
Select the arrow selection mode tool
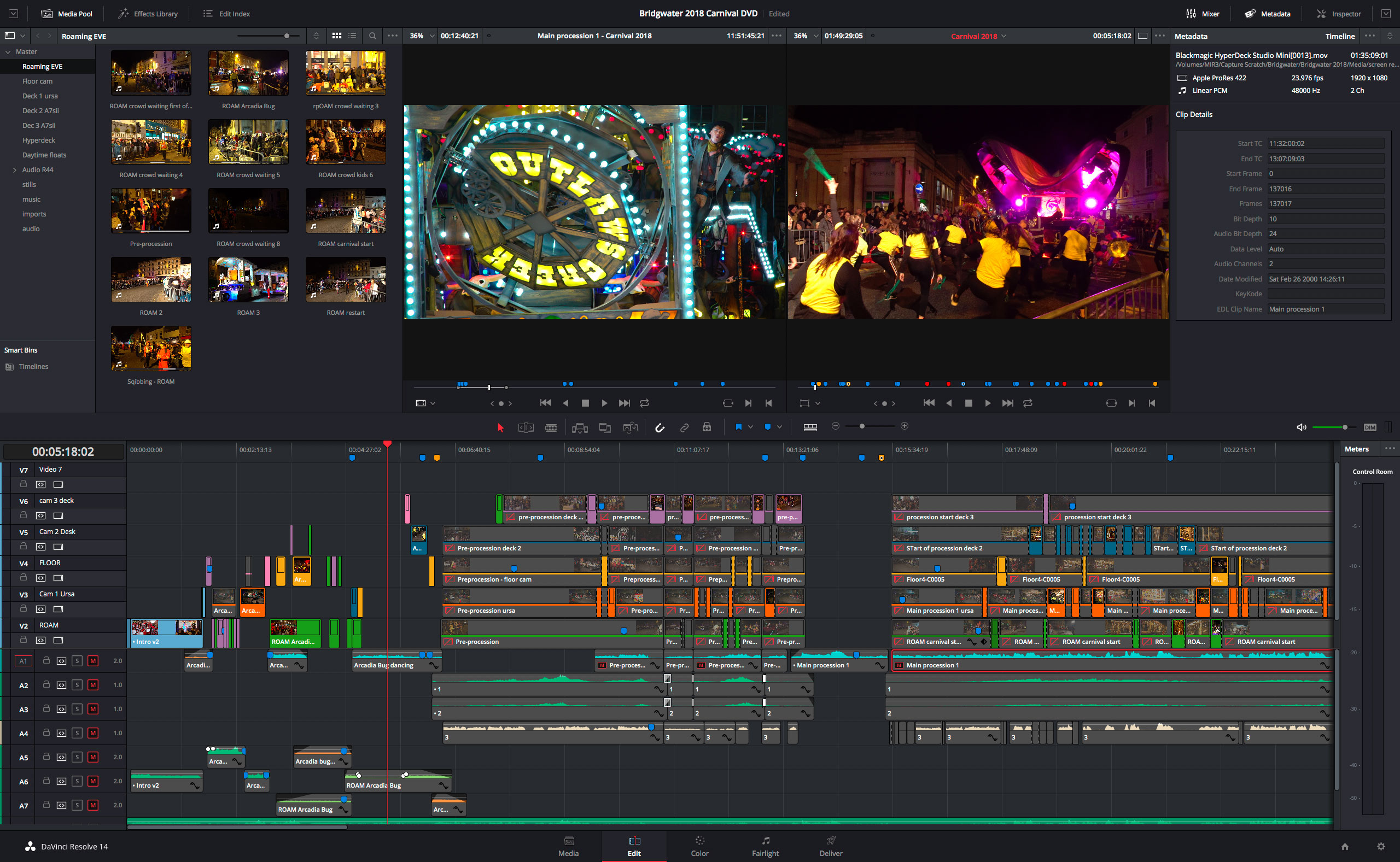501,427
